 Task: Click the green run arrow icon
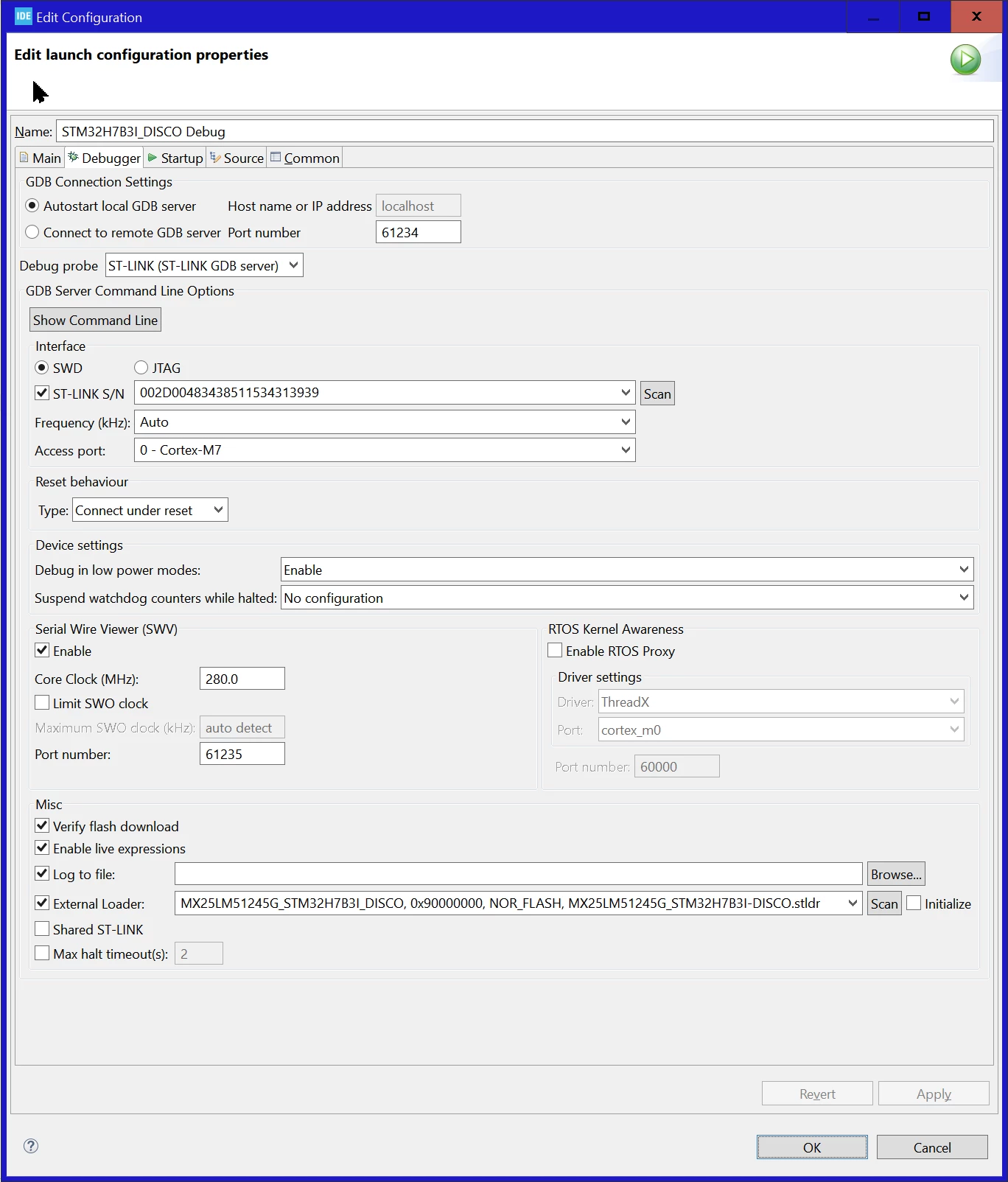tap(965, 60)
